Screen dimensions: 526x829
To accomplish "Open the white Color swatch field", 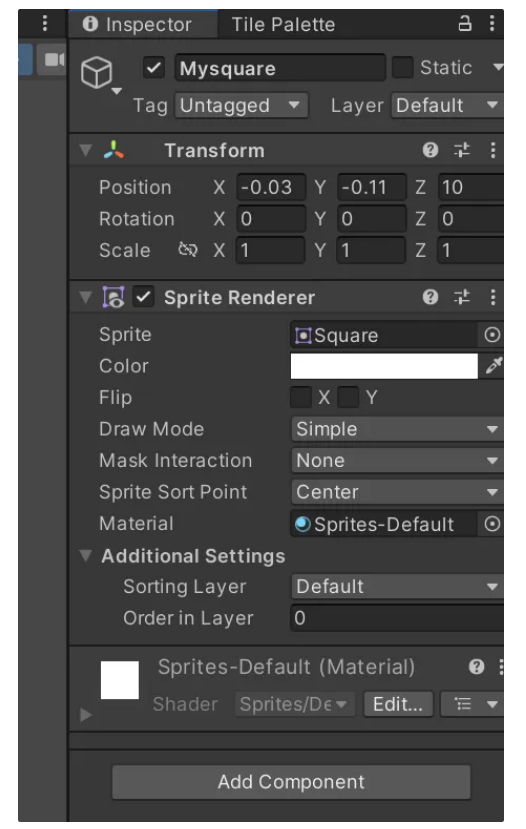I will [384, 366].
